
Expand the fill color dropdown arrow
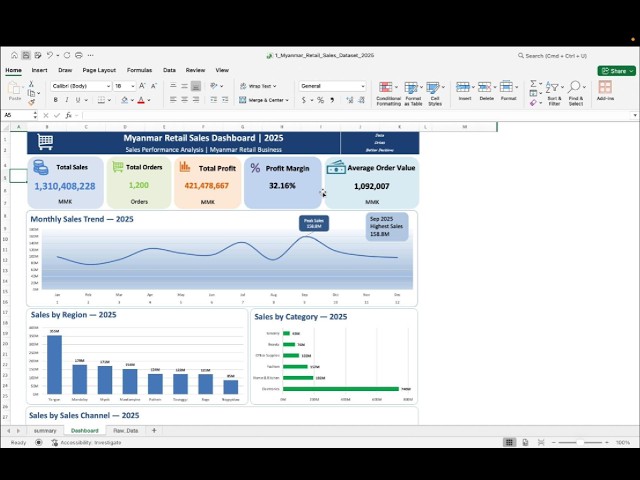pos(132,100)
